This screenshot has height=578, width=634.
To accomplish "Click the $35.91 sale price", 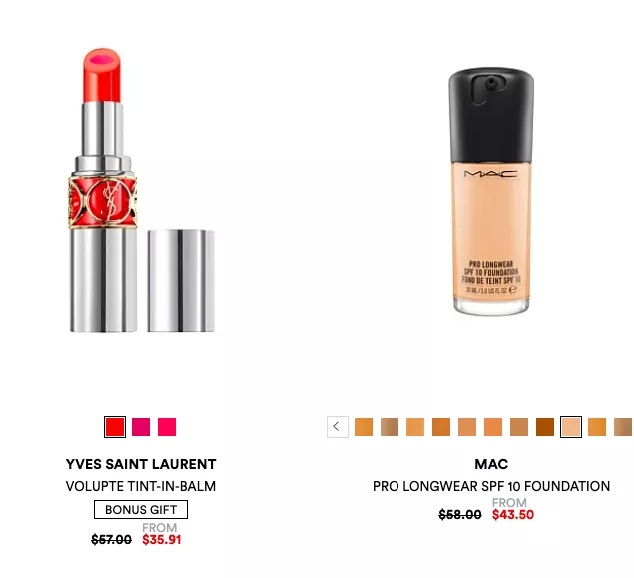I will point(162,540).
